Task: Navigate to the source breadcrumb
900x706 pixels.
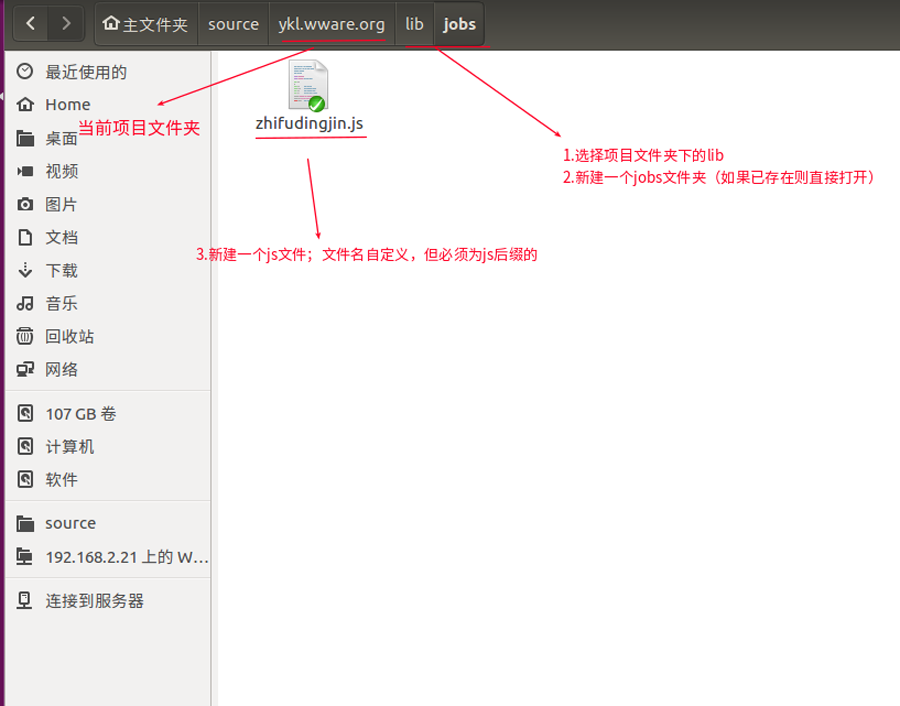Action: click(233, 24)
